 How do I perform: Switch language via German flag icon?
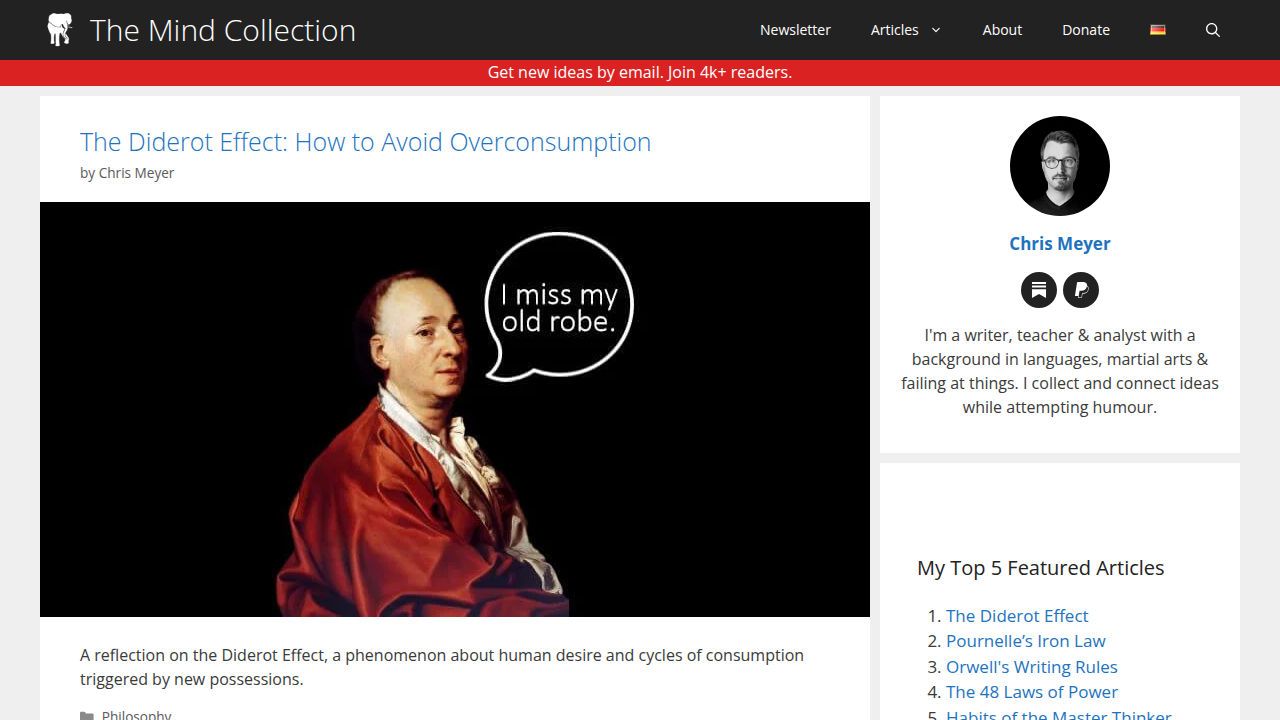coord(1158,30)
